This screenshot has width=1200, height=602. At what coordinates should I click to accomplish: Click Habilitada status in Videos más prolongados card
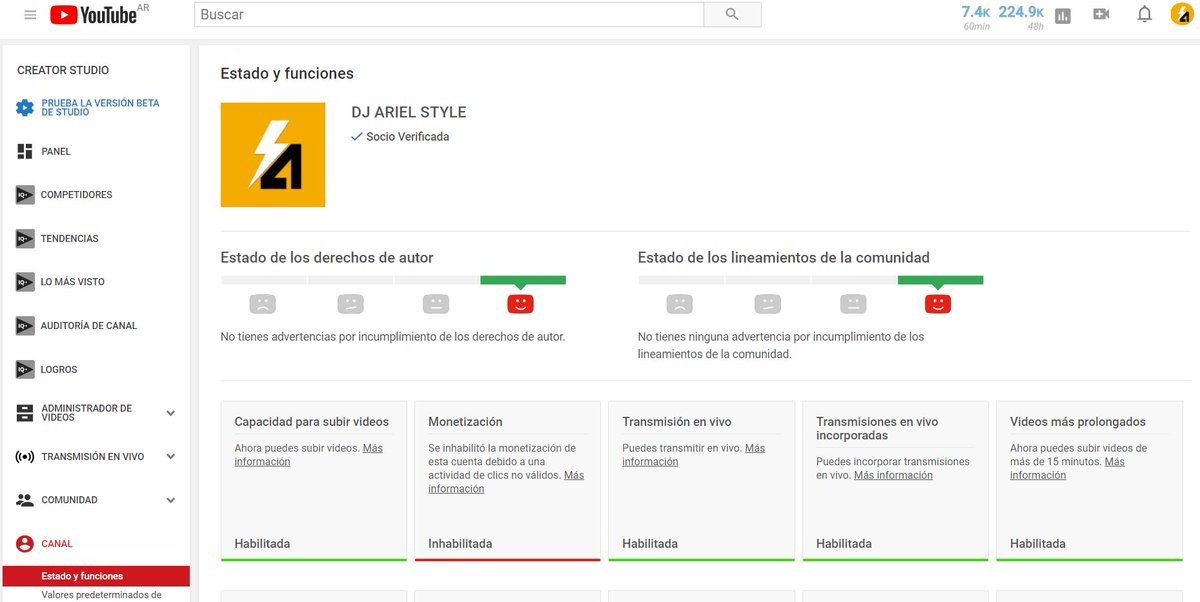coord(1038,544)
